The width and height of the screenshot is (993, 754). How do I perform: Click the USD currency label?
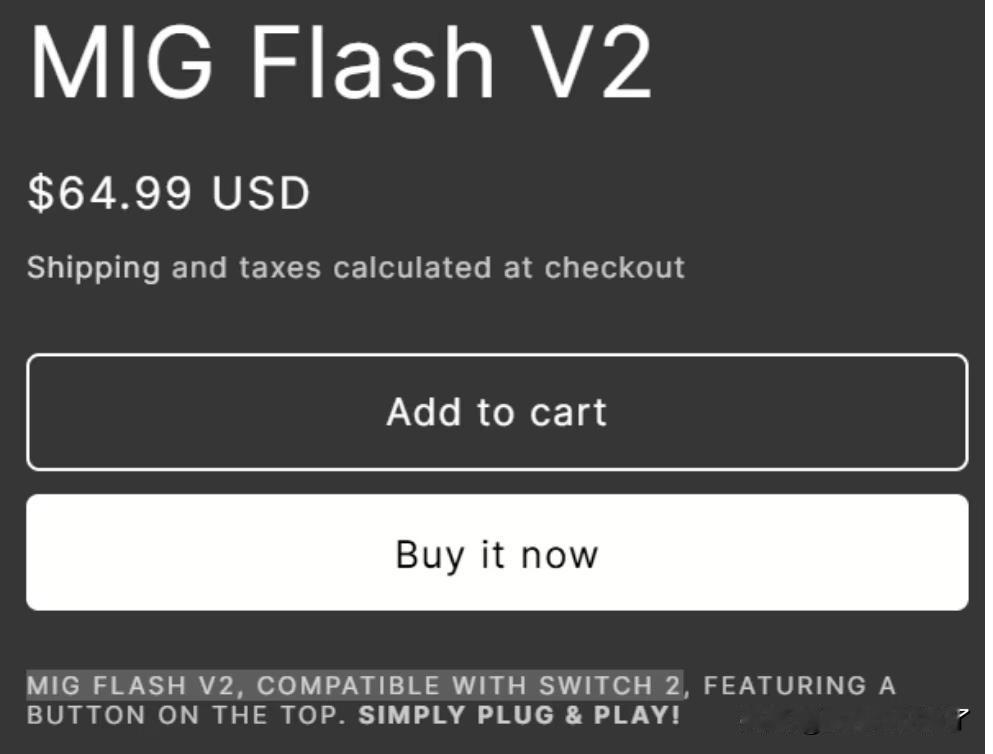[261, 192]
